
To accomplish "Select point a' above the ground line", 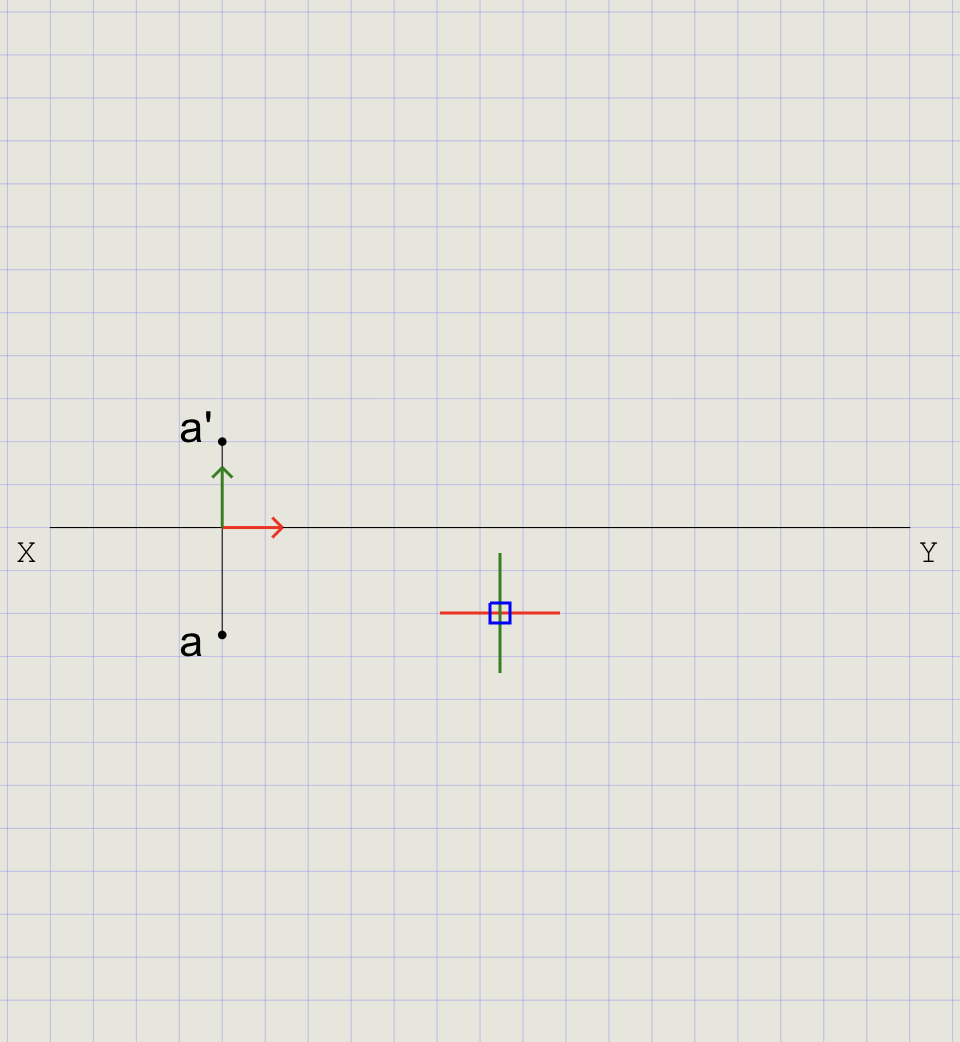I will [x=222, y=439].
